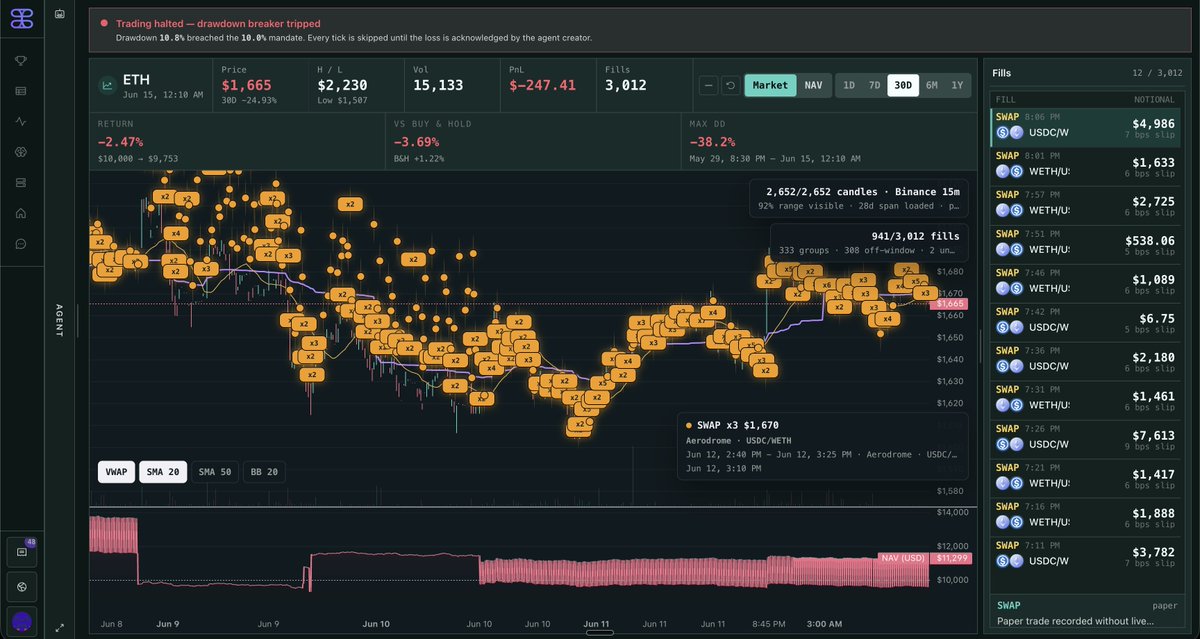Select the 6M time range
Image resolution: width=1200 pixels, height=639 pixels.
931,86
